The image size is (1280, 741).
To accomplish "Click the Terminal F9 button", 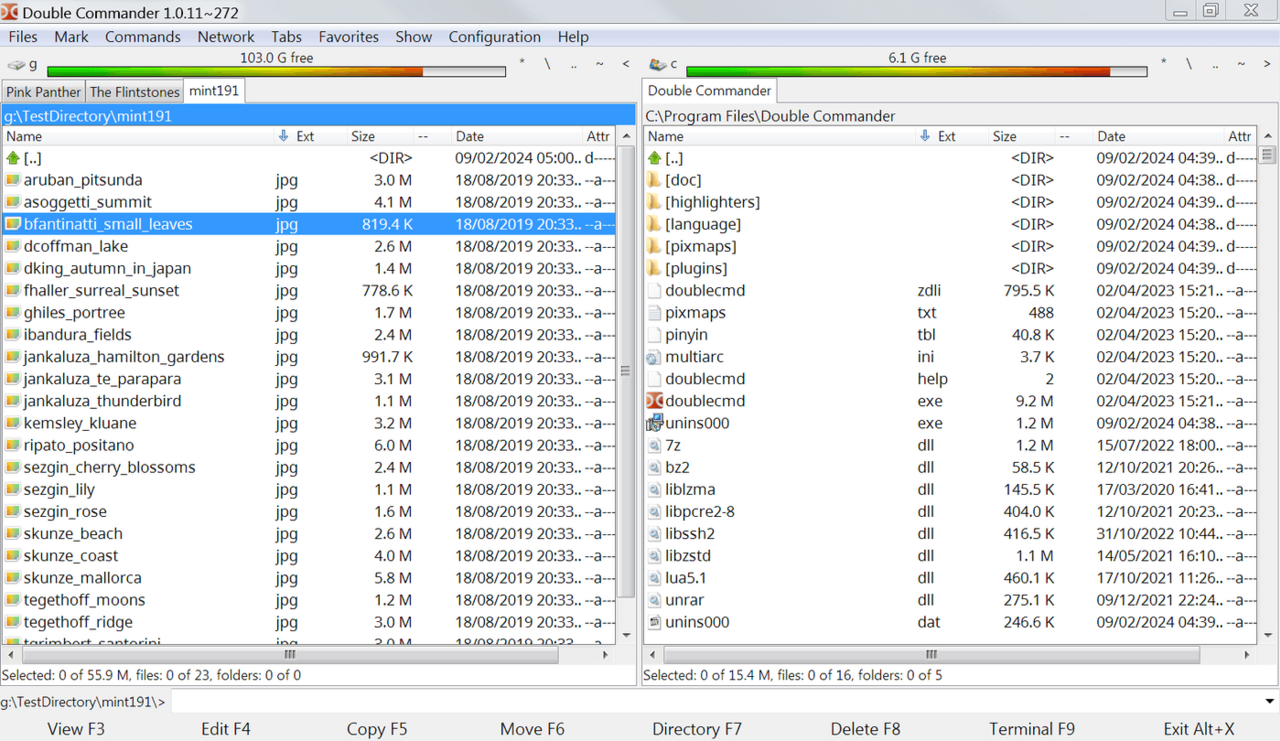I will tap(1032, 729).
